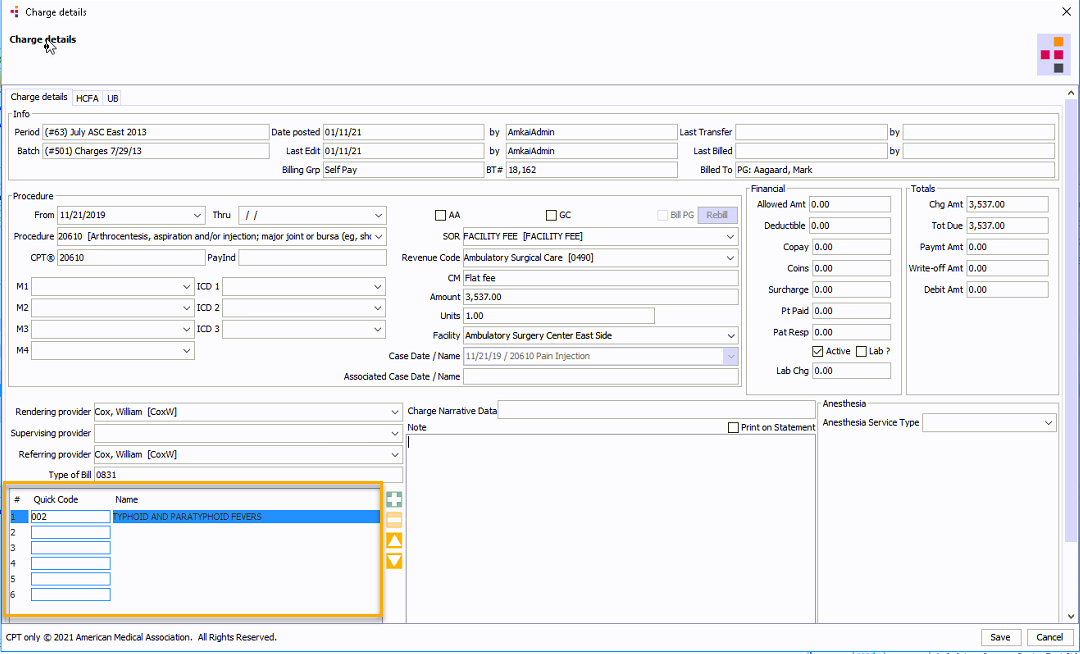
Task: Click the large colored-squares logo in the header
Action: click(x=1054, y=55)
